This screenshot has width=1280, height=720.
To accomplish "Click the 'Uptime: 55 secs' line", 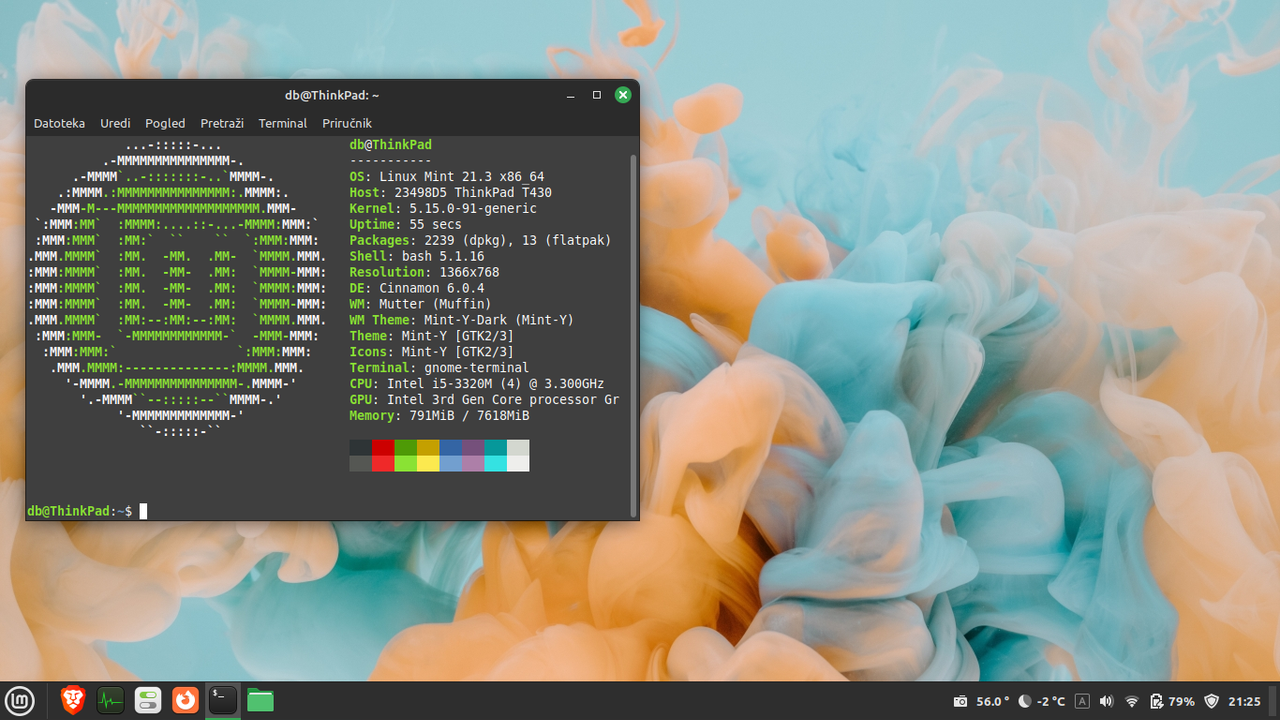I will [405, 225].
